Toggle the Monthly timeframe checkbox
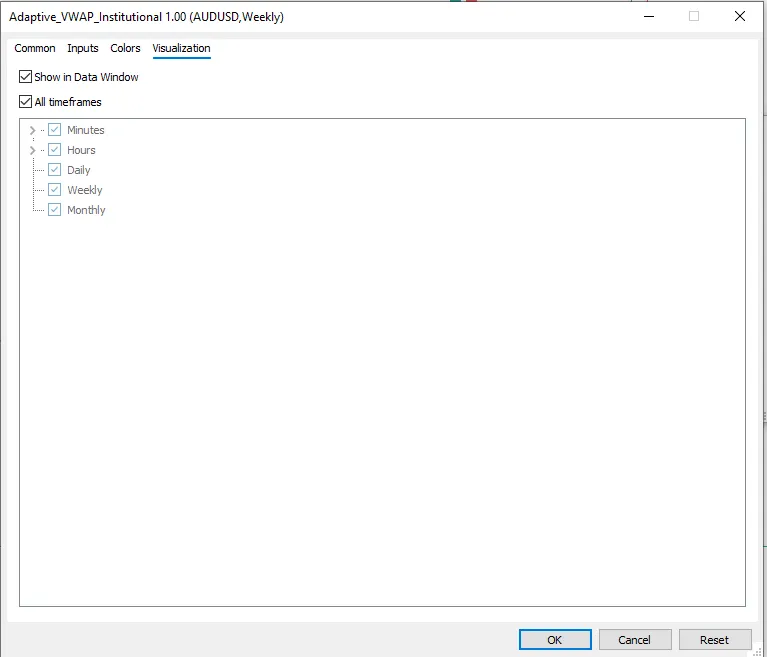 pyautogui.click(x=55, y=210)
